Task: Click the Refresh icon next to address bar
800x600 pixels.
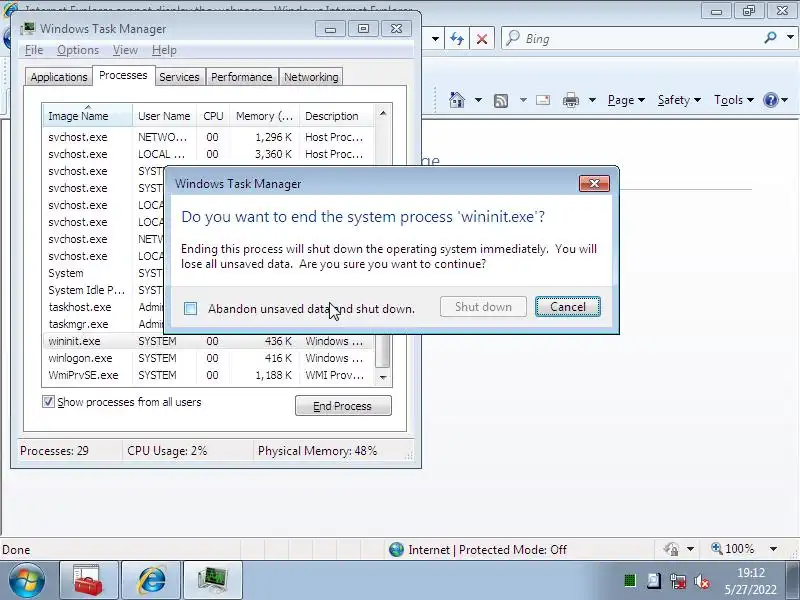Action: tap(457, 39)
